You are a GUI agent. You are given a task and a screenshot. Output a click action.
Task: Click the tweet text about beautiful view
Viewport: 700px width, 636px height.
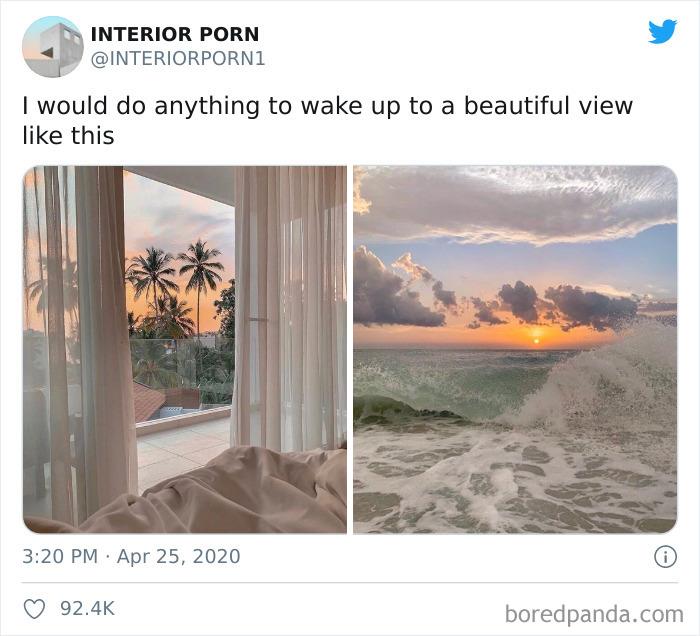[x=328, y=121]
